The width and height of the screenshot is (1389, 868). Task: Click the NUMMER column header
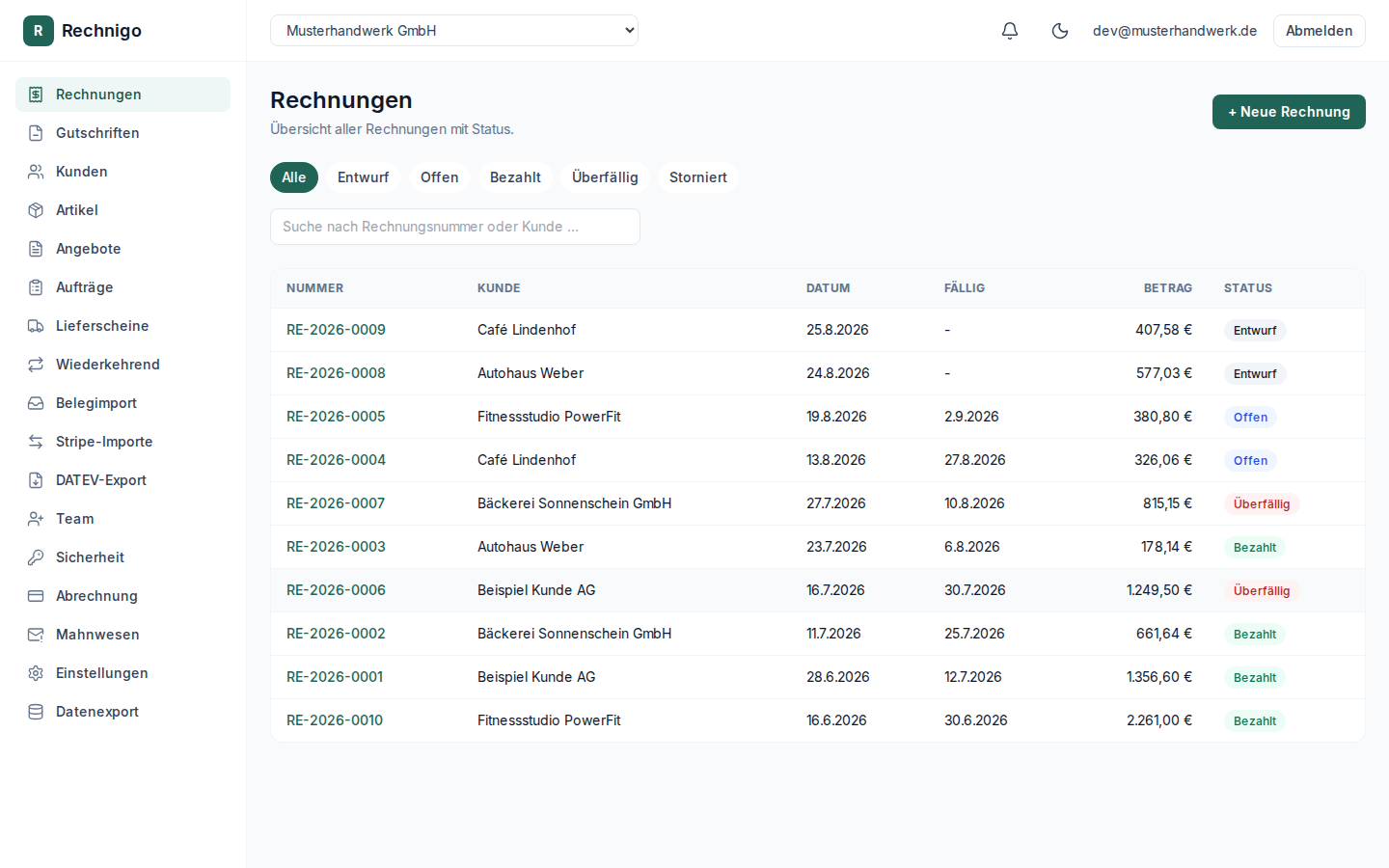[x=314, y=288]
